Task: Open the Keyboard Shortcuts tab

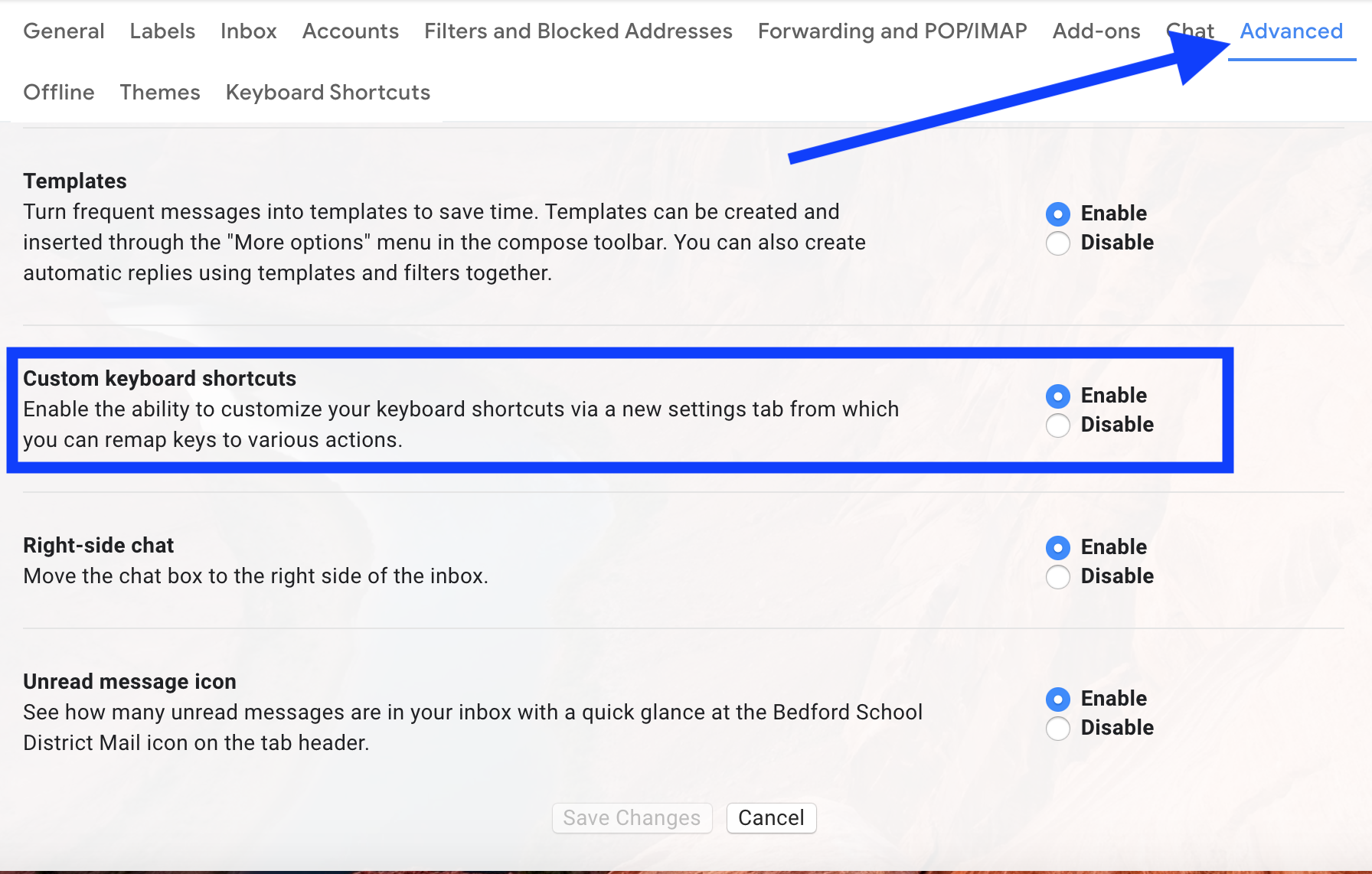Action: click(x=328, y=93)
